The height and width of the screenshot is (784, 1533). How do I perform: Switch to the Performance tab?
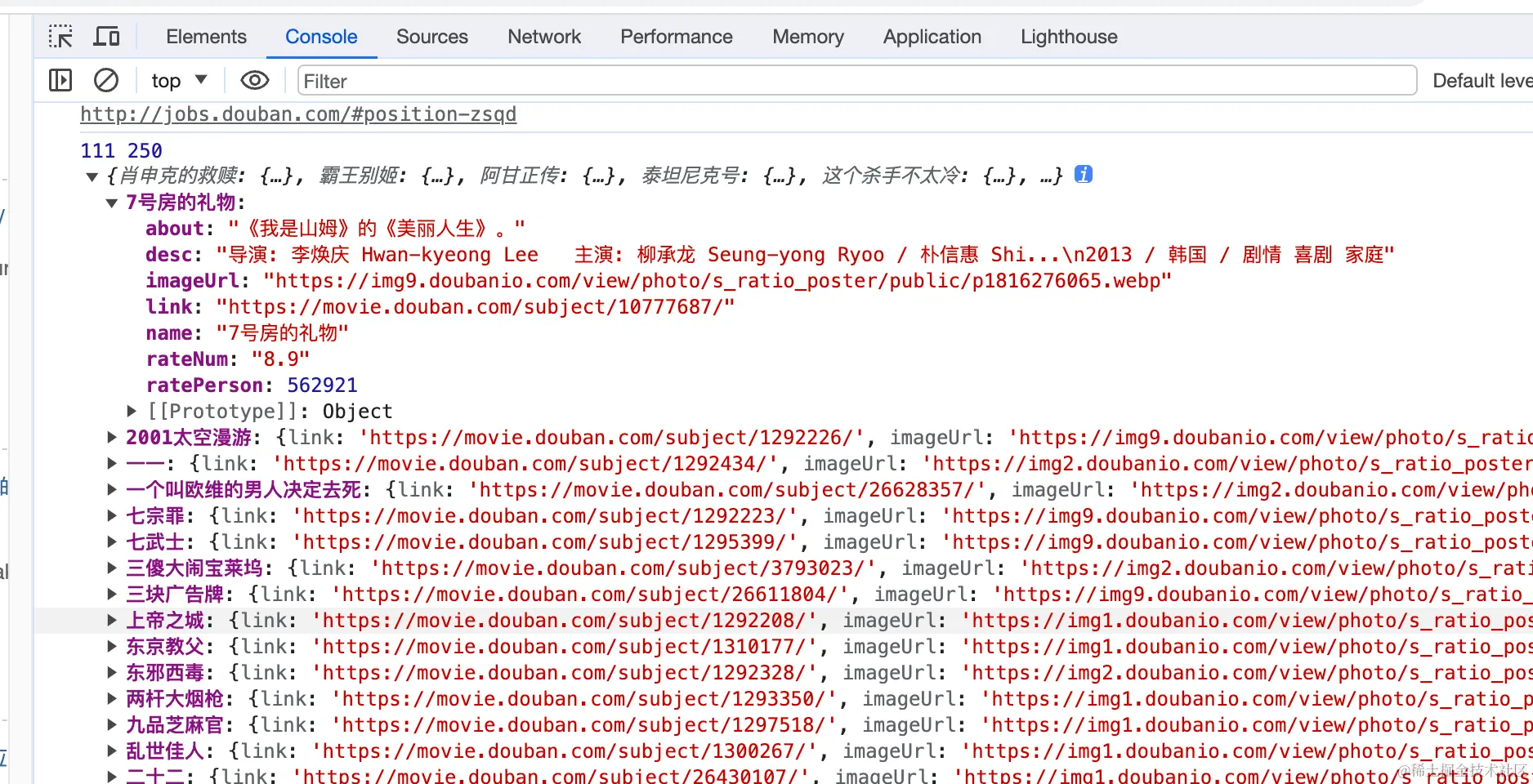[x=677, y=37]
